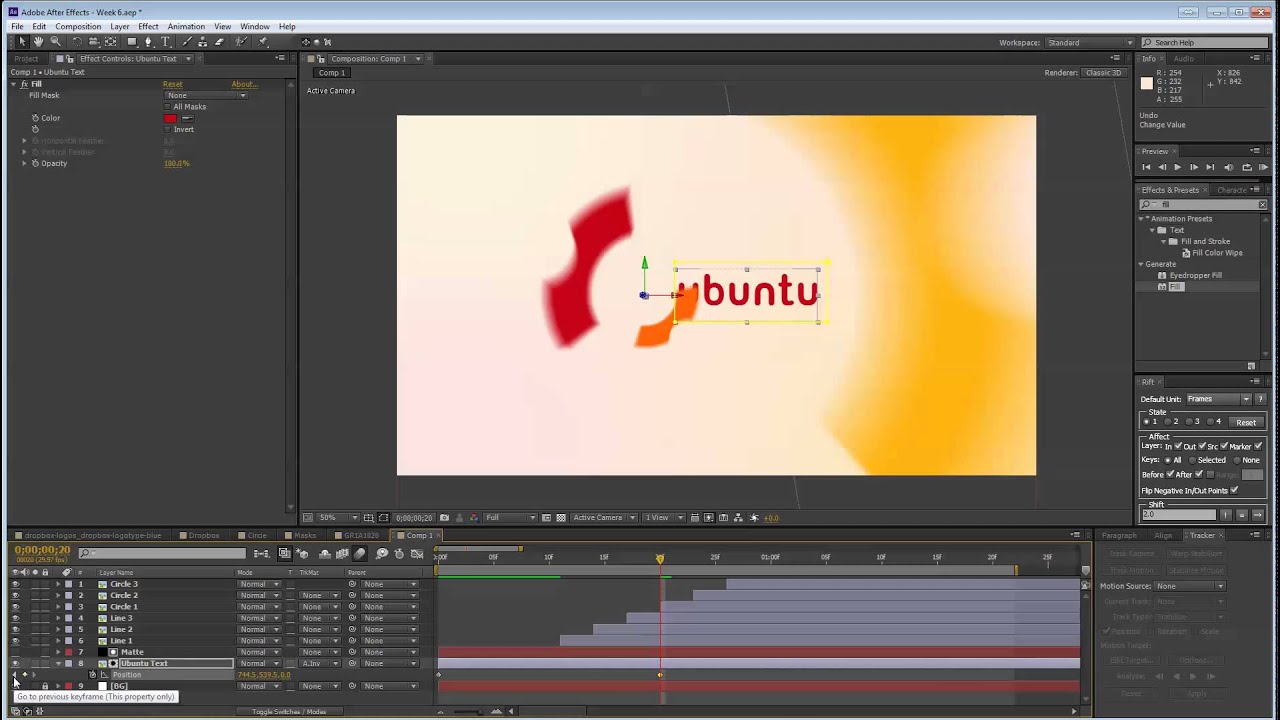Select the Puppet Pin tool
The height and width of the screenshot is (720, 1280).
click(262, 42)
